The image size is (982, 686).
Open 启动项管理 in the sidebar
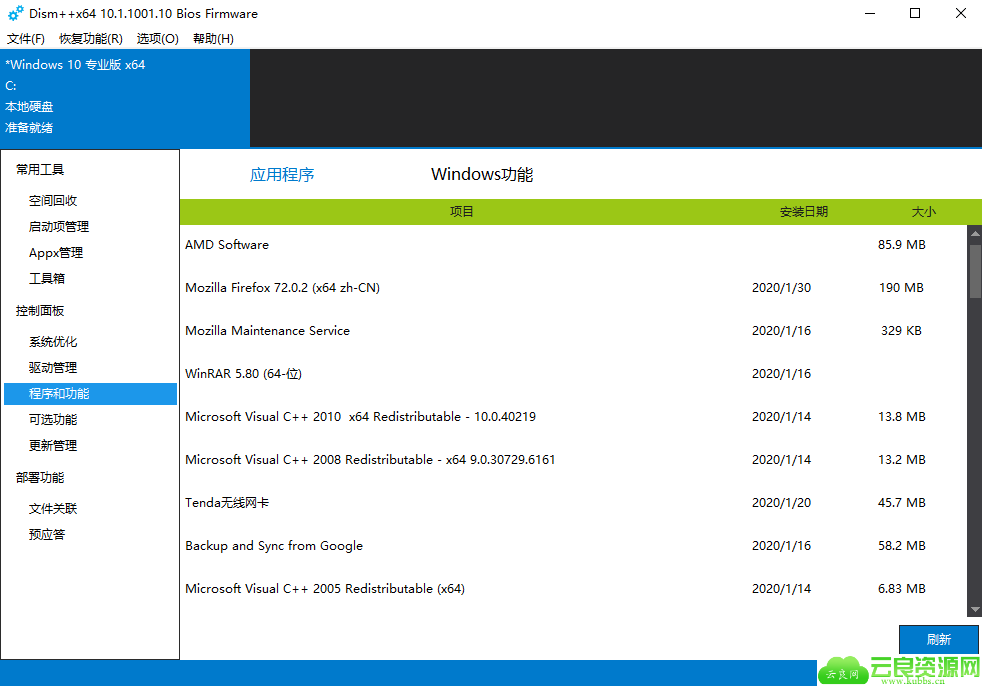[x=59, y=227]
